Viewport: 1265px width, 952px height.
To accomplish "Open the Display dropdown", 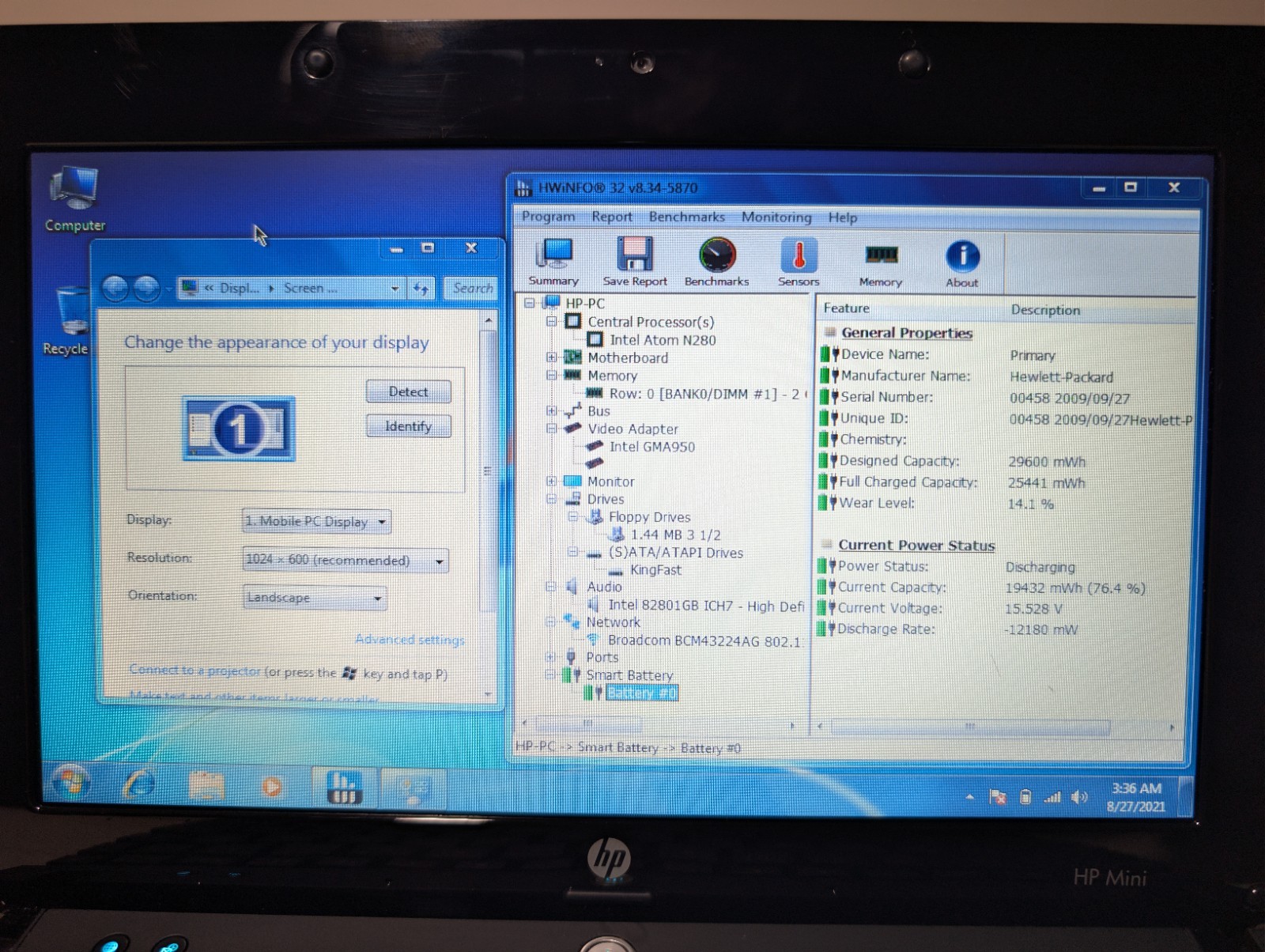I will point(316,521).
